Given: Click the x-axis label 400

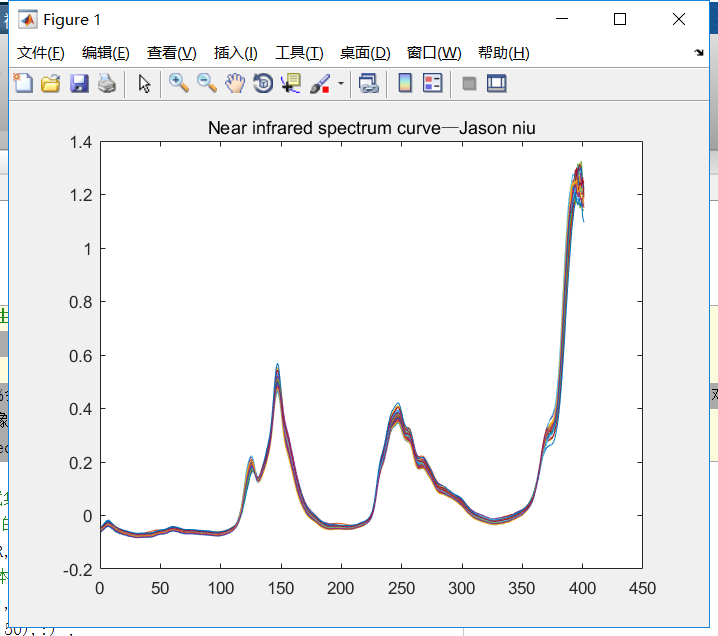Looking at the screenshot, I should point(582,588).
